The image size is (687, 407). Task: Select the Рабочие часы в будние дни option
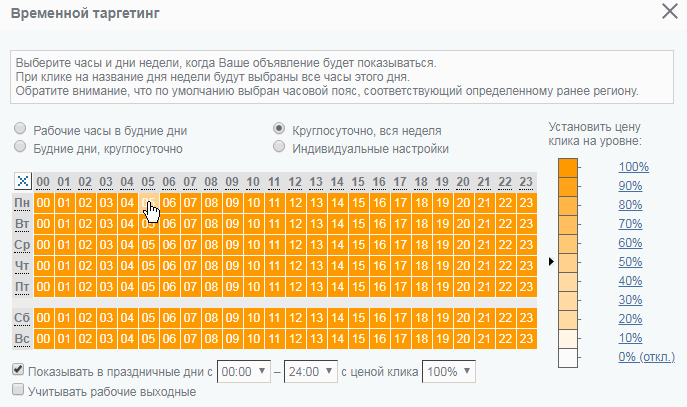click(x=20, y=128)
